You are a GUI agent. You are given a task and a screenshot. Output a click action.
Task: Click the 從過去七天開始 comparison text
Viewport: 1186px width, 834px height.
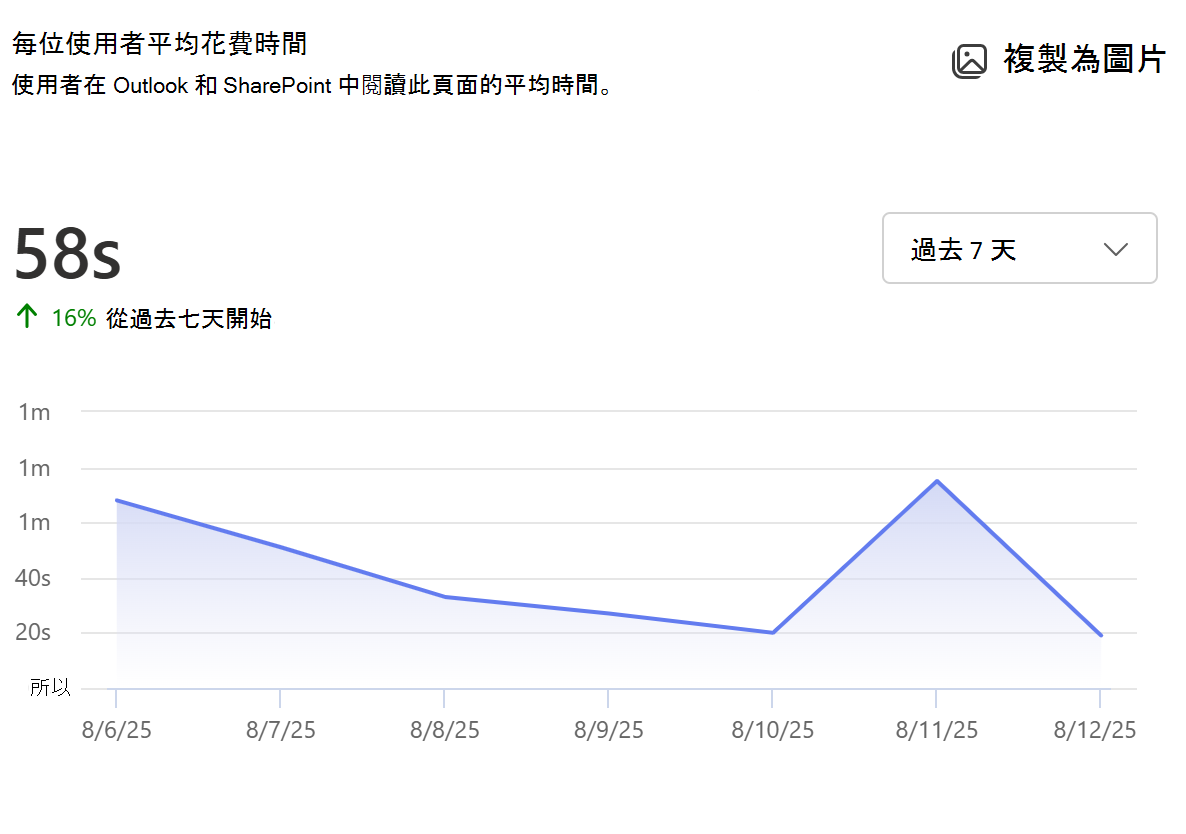[188, 318]
